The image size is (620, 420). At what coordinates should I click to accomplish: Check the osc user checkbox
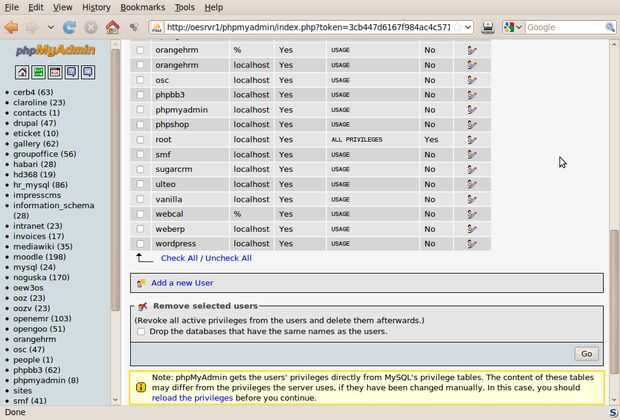point(140,80)
